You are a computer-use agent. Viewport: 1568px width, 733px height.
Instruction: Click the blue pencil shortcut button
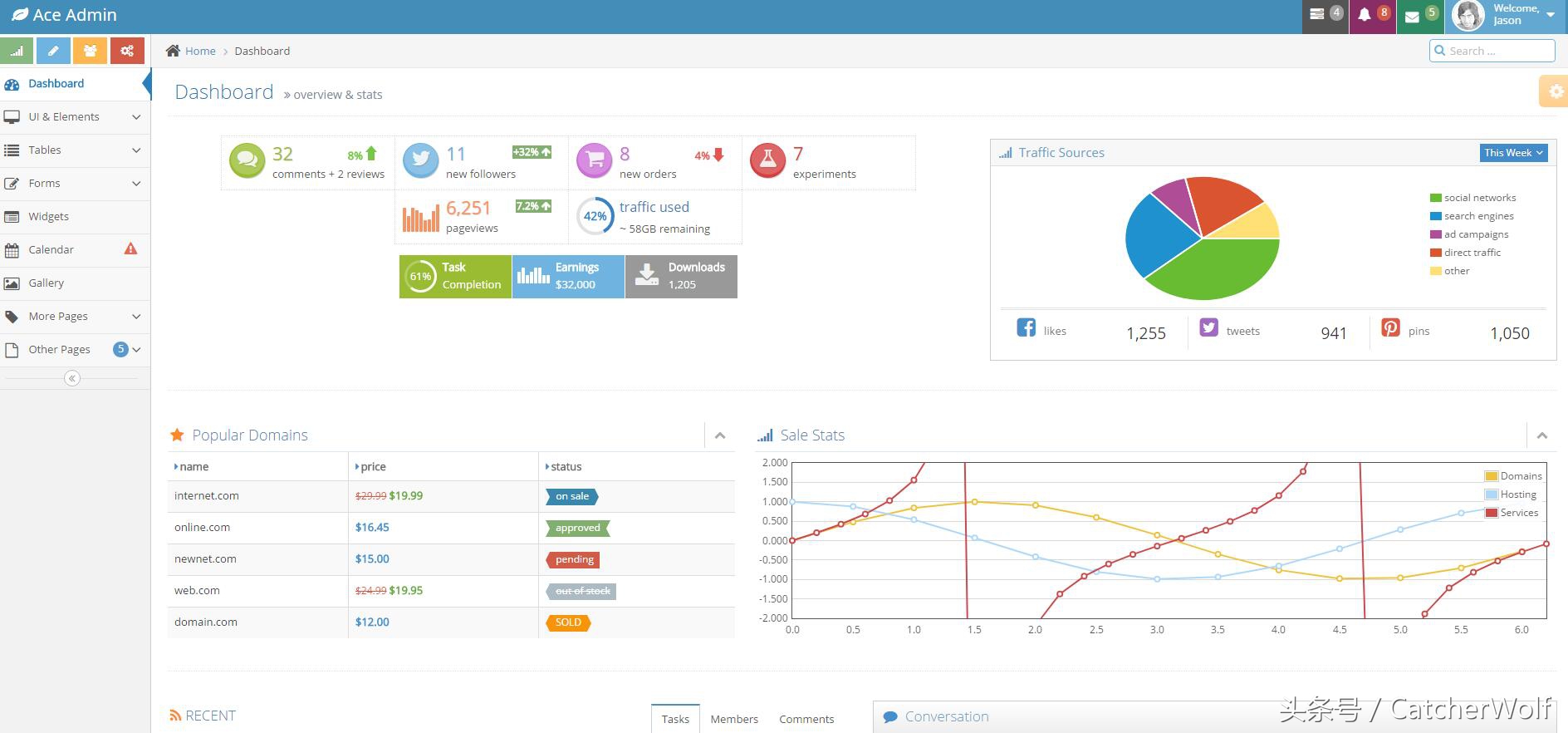pyautogui.click(x=53, y=51)
